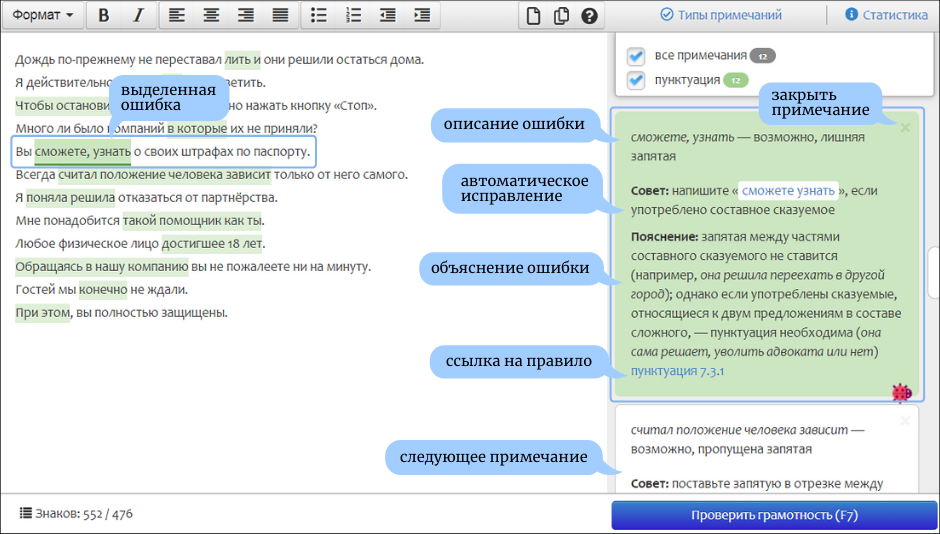Click highlighted При этом fragment
940x534 pixels.
pos(43,313)
